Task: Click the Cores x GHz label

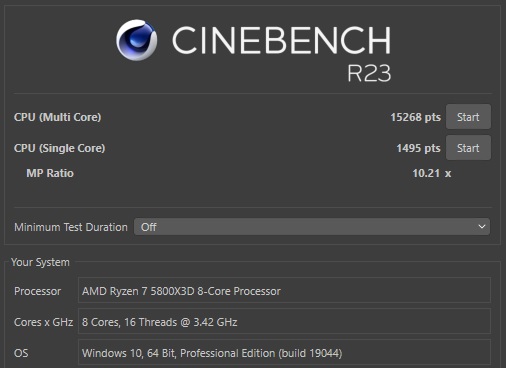Action: click(43, 322)
